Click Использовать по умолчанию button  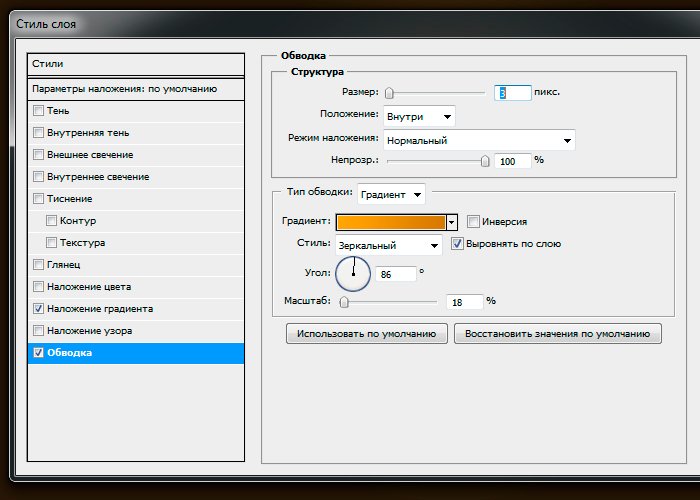[366, 334]
